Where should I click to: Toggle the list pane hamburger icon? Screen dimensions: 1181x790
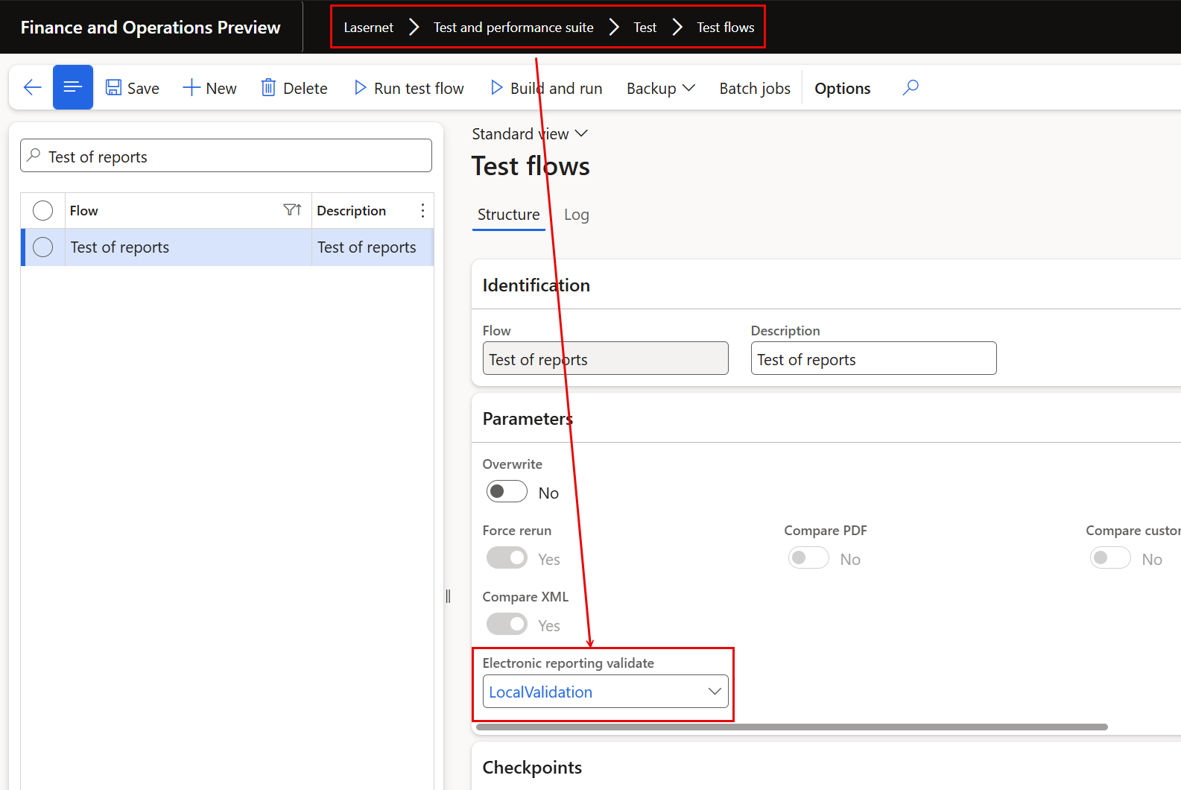[x=72, y=87]
